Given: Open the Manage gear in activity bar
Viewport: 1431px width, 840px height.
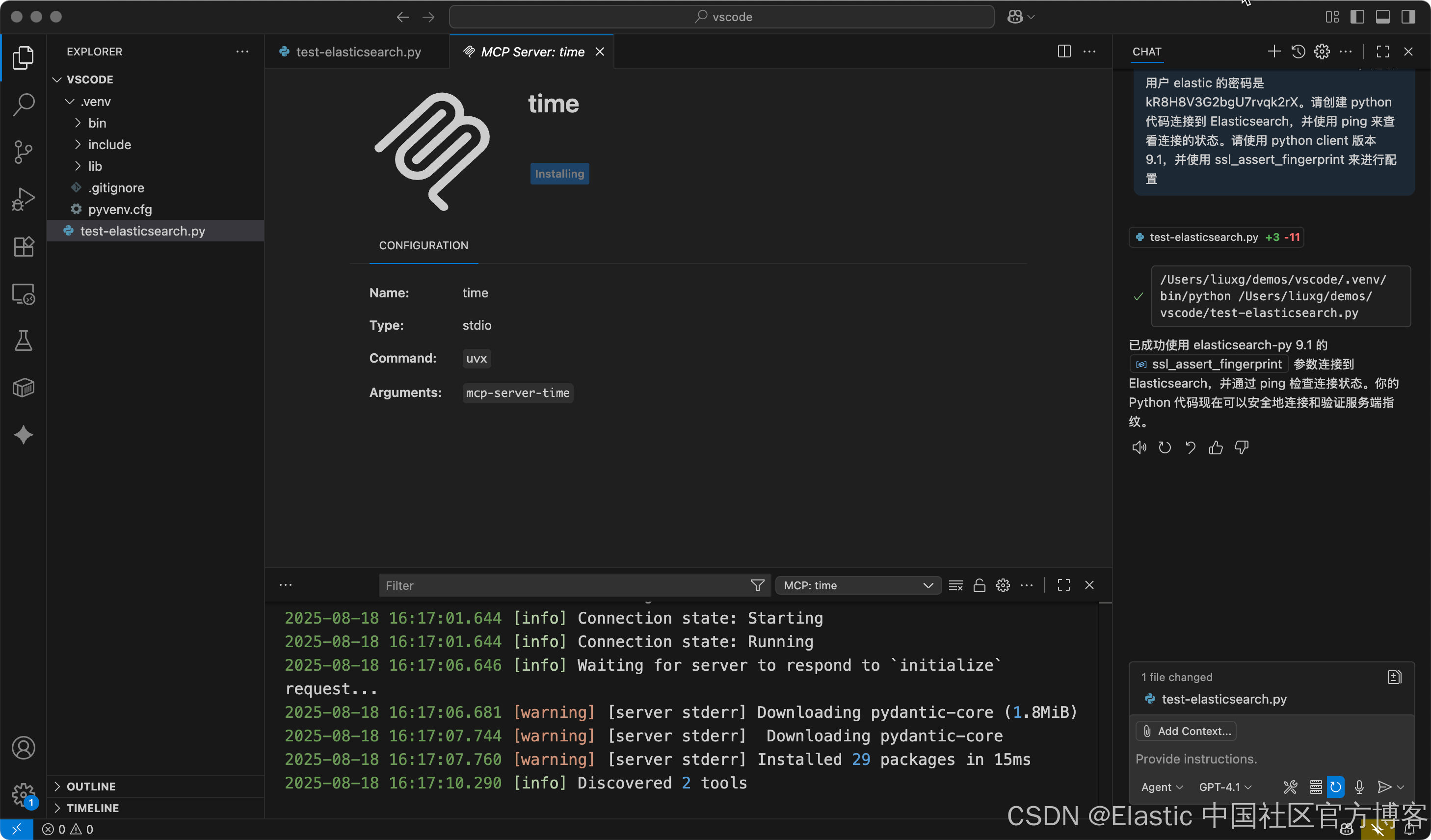Looking at the screenshot, I should tap(23, 794).
